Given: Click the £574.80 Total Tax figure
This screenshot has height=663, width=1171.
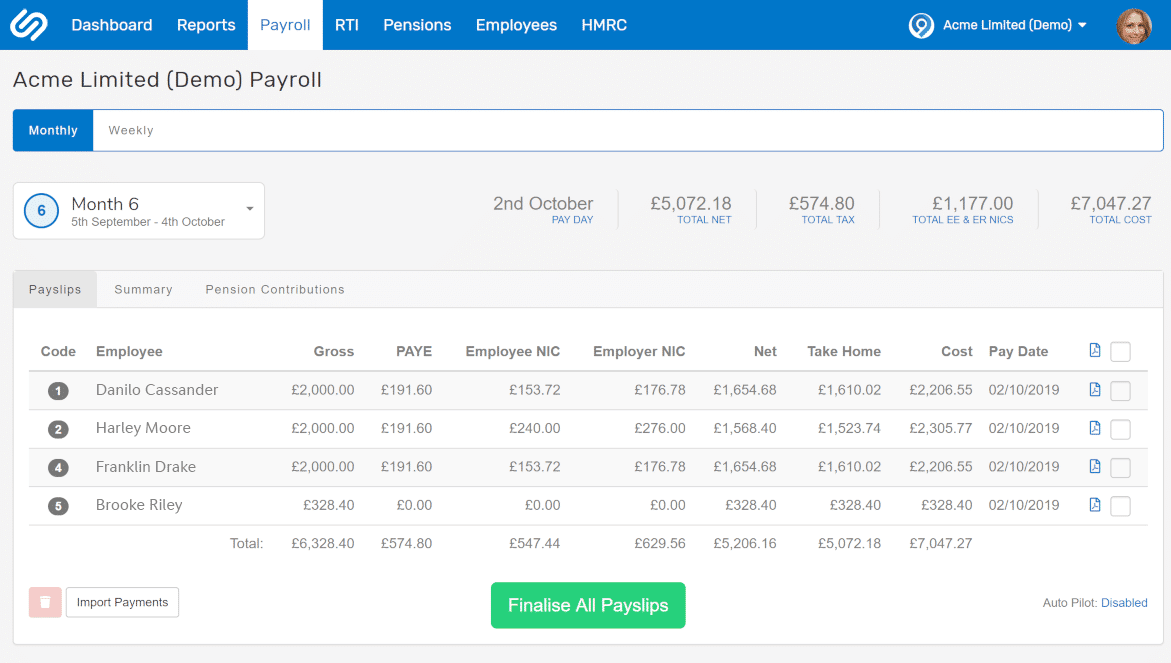Looking at the screenshot, I should pos(821,203).
